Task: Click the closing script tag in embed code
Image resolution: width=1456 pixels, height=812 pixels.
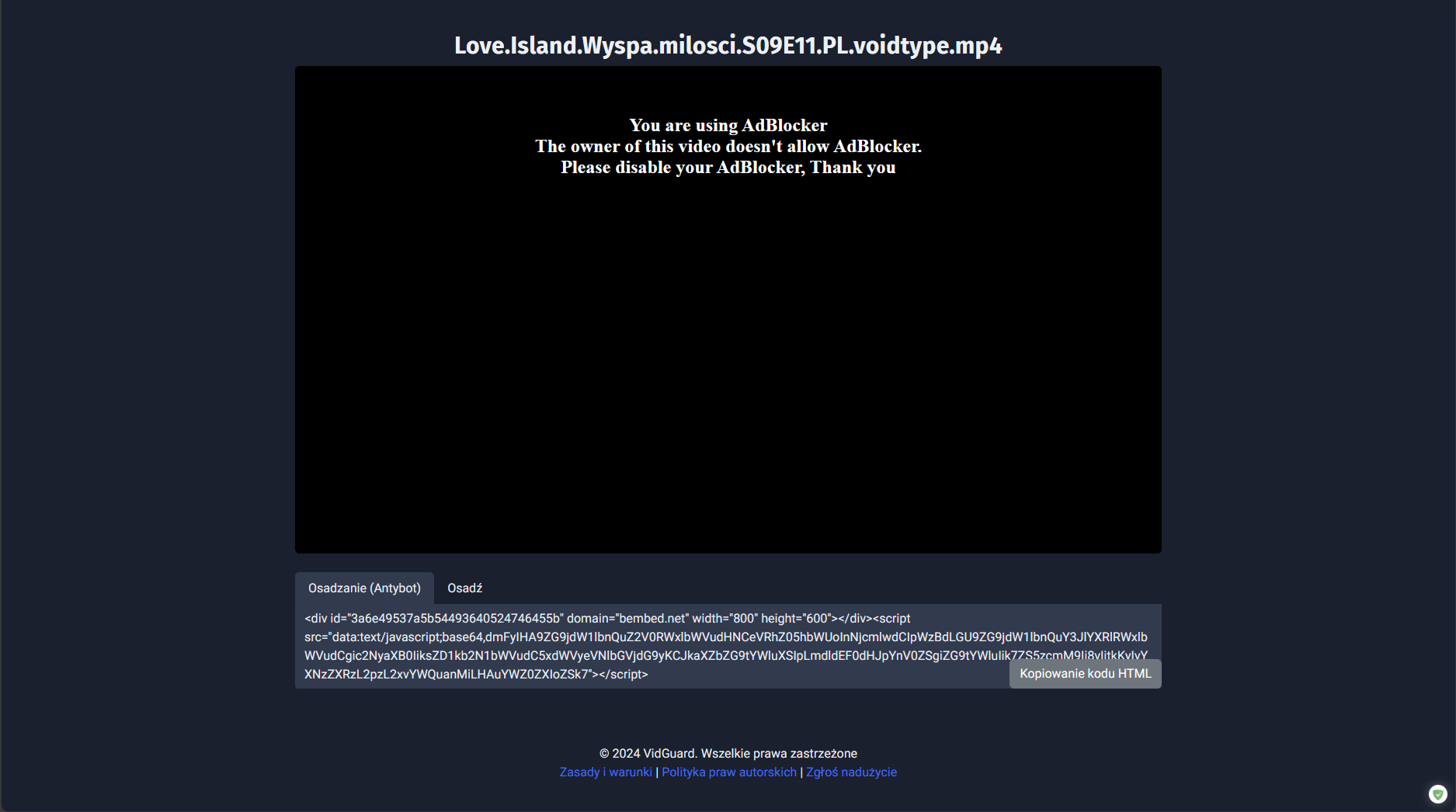Action: 623,675
